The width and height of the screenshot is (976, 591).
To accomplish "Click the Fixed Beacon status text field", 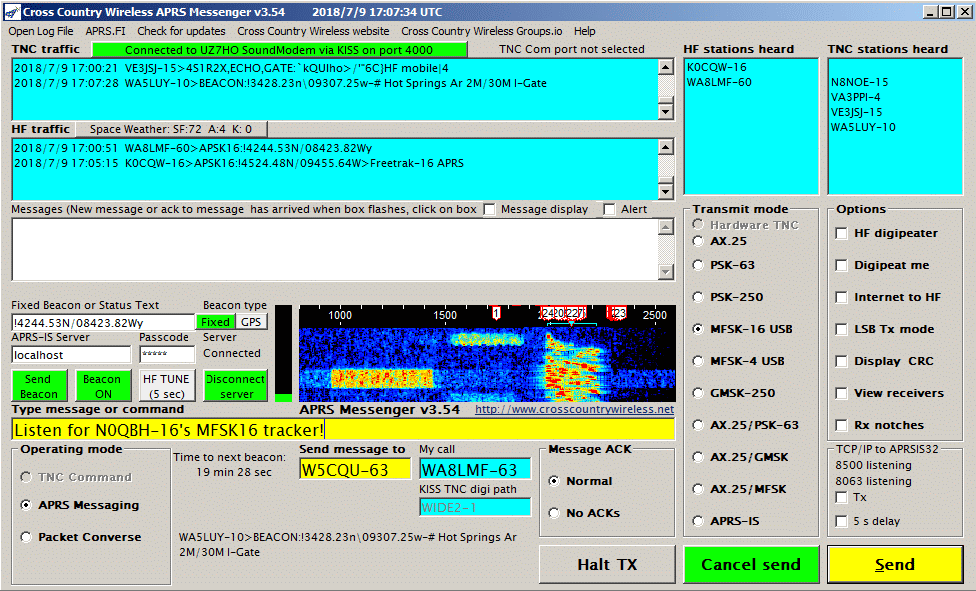I will coord(103,323).
